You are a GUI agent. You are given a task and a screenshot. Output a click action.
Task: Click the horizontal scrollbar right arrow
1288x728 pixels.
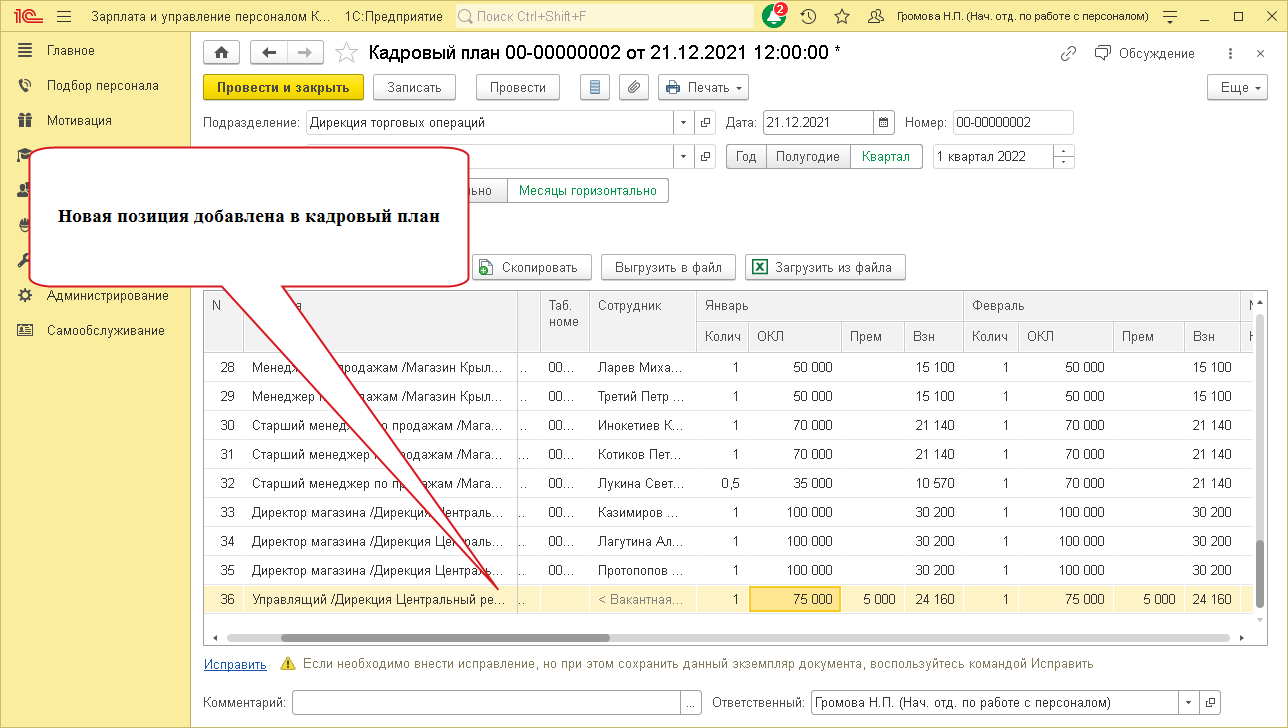pos(1241,637)
